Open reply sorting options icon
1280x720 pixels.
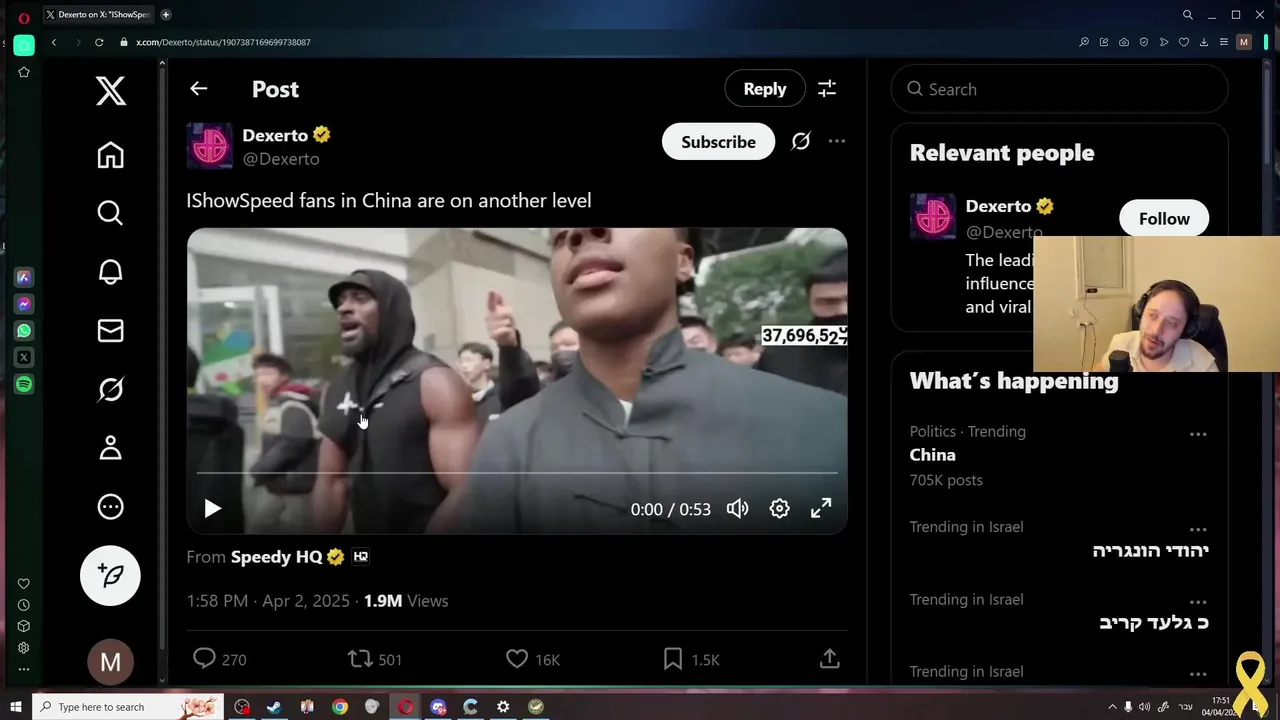[x=827, y=89]
